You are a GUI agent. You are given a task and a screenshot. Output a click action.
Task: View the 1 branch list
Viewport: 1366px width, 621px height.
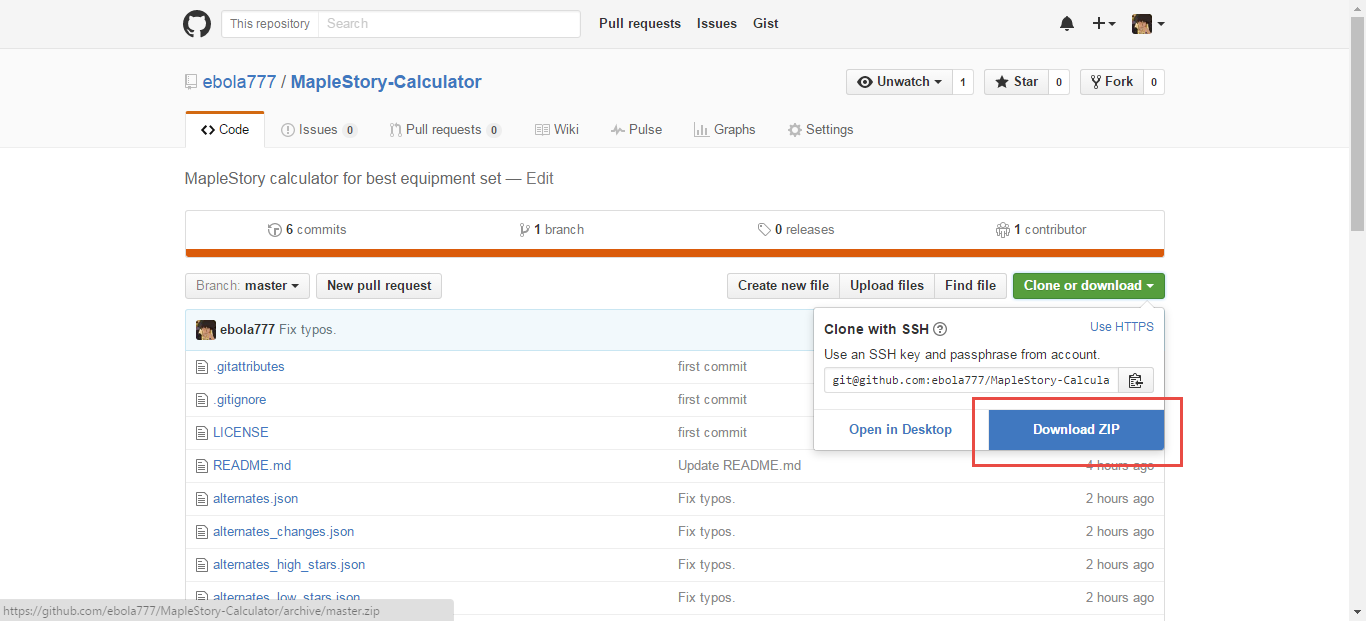click(x=552, y=230)
